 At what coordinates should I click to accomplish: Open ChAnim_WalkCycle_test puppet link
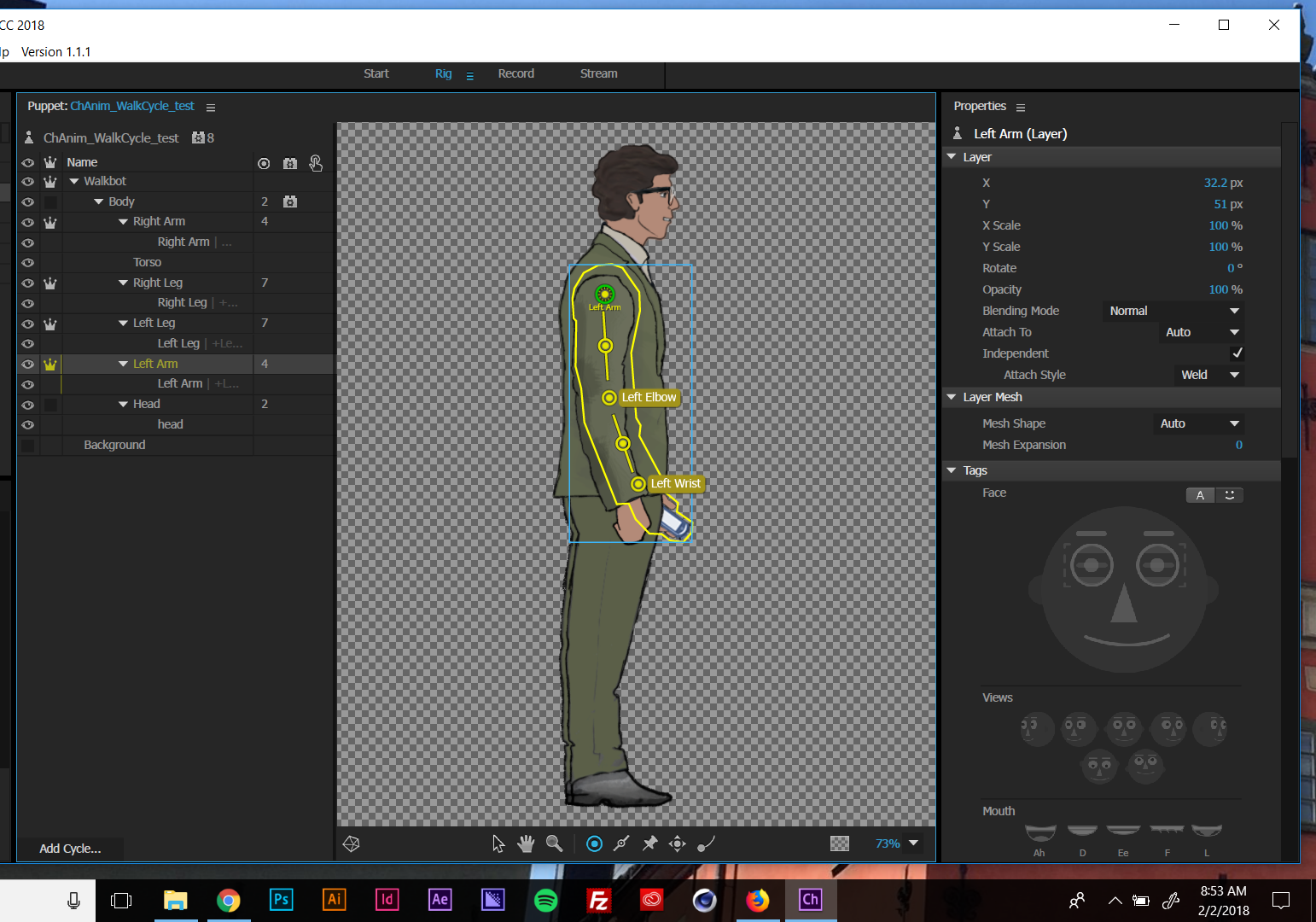point(132,107)
